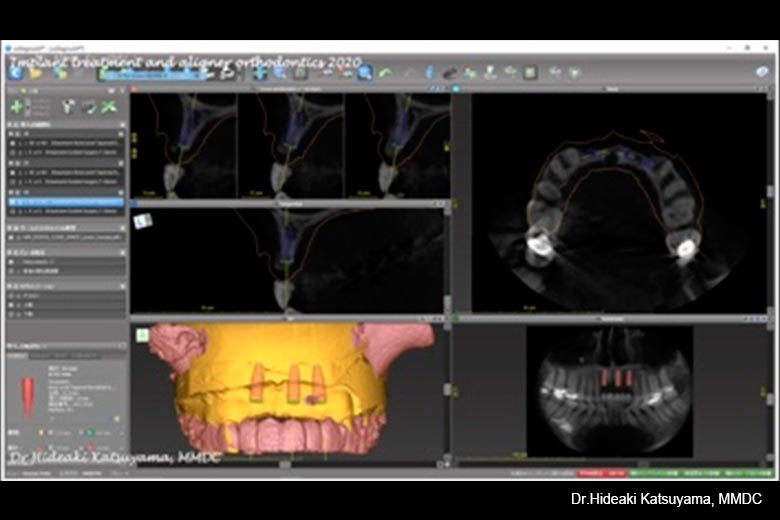Click the green square icon in 3D view
Viewport: 780px width, 520px height.
[x=142, y=335]
